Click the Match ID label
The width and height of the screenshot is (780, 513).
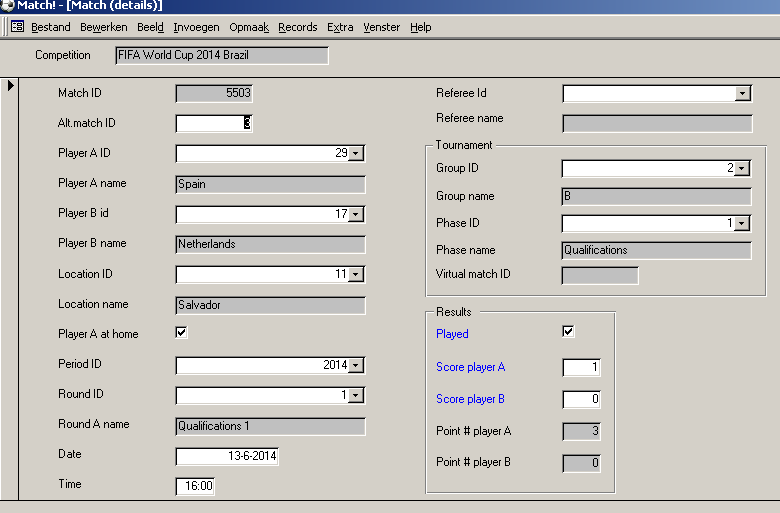[x=80, y=93]
